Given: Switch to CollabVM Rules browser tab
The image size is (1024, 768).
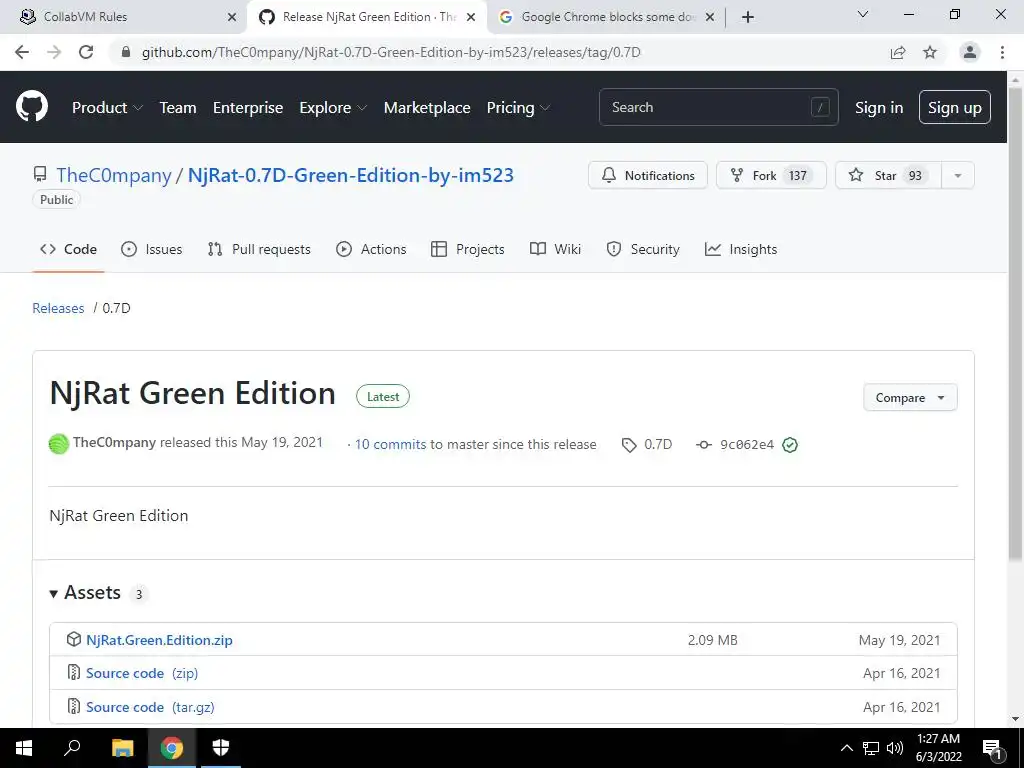Looking at the screenshot, I should pyautogui.click(x=124, y=17).
